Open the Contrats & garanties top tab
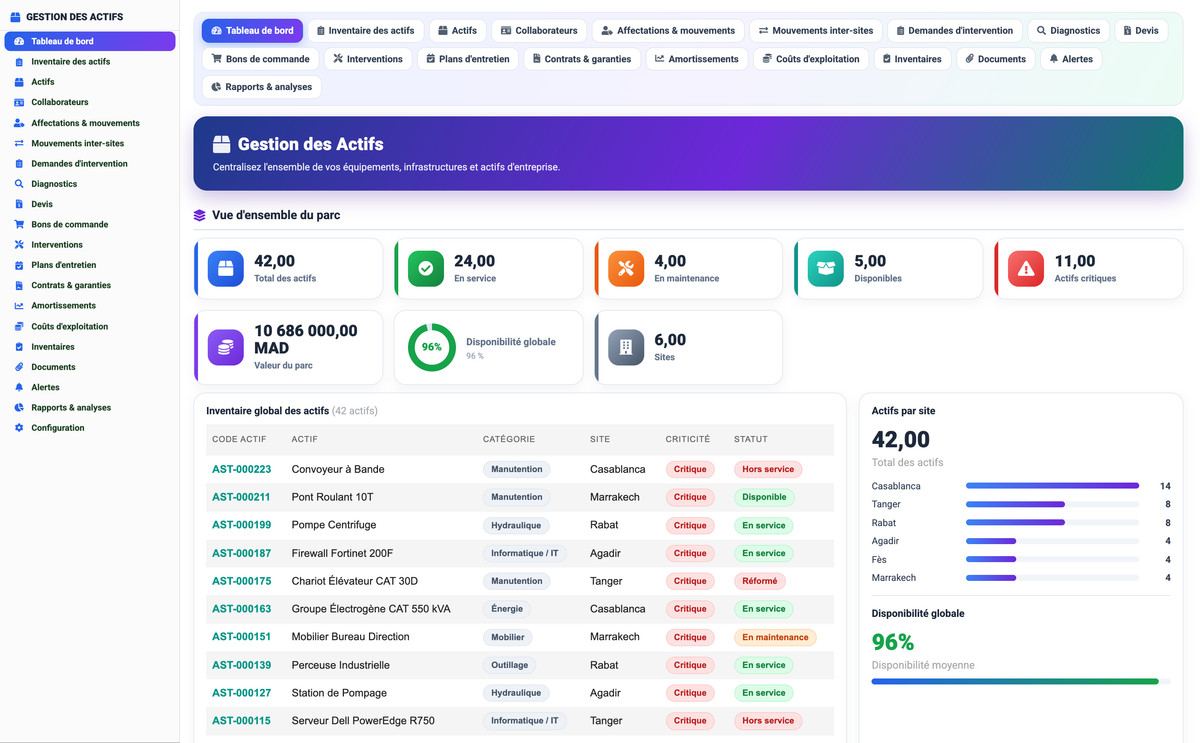 click(582, 59)
